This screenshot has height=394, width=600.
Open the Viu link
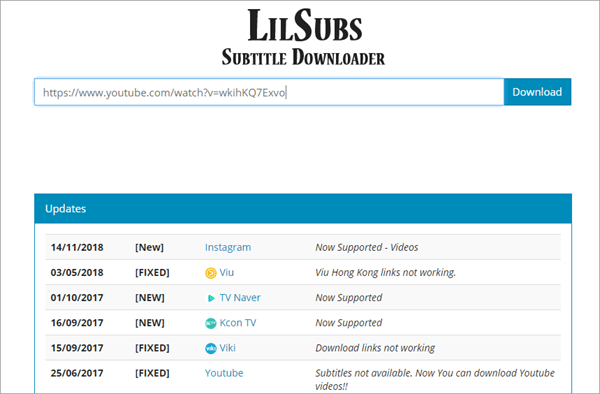[x=227, y=273]
